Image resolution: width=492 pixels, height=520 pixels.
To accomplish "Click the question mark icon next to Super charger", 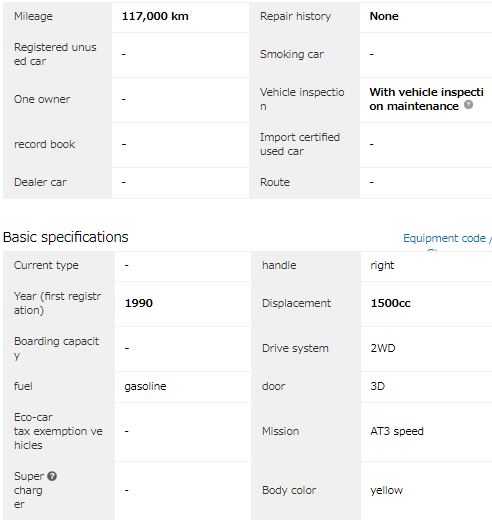I will [x=52, y=476].
